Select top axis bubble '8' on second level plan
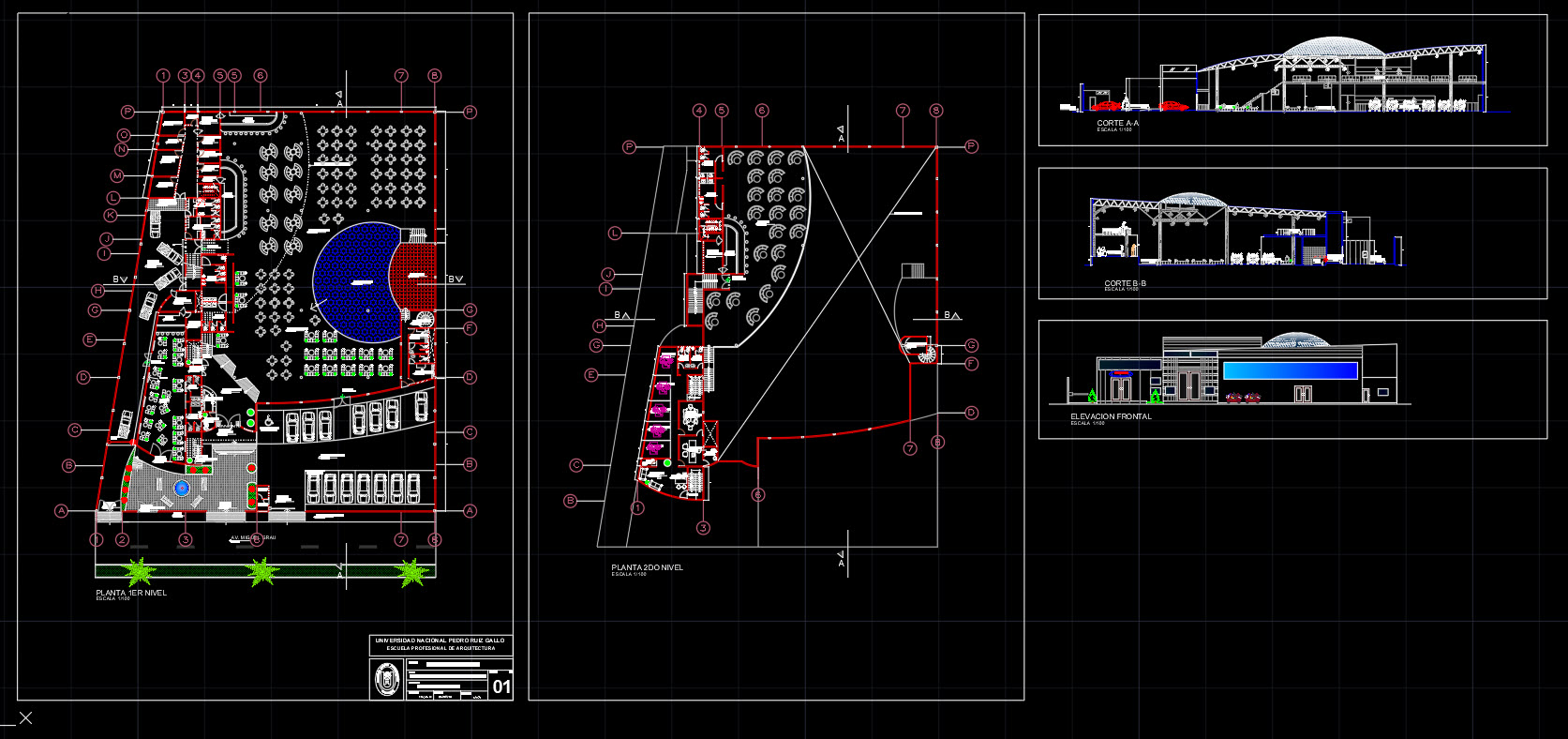 pos(935,111)
